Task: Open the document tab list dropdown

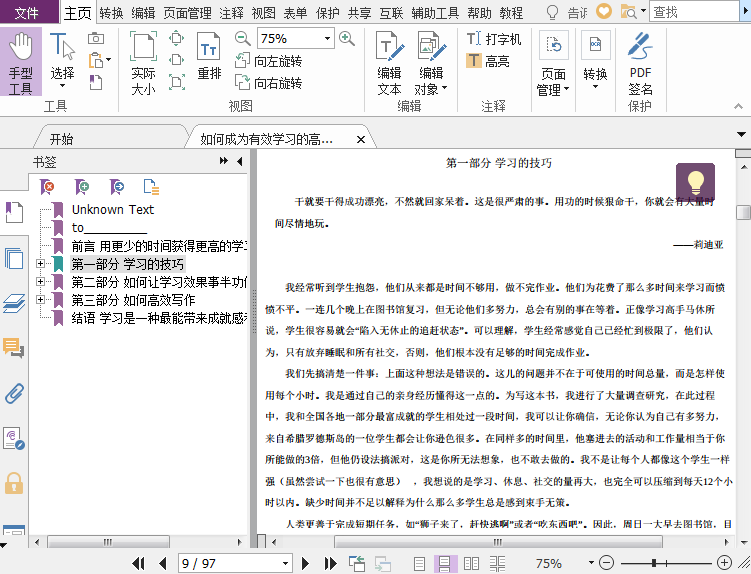Action: click(x=741, y=134)
